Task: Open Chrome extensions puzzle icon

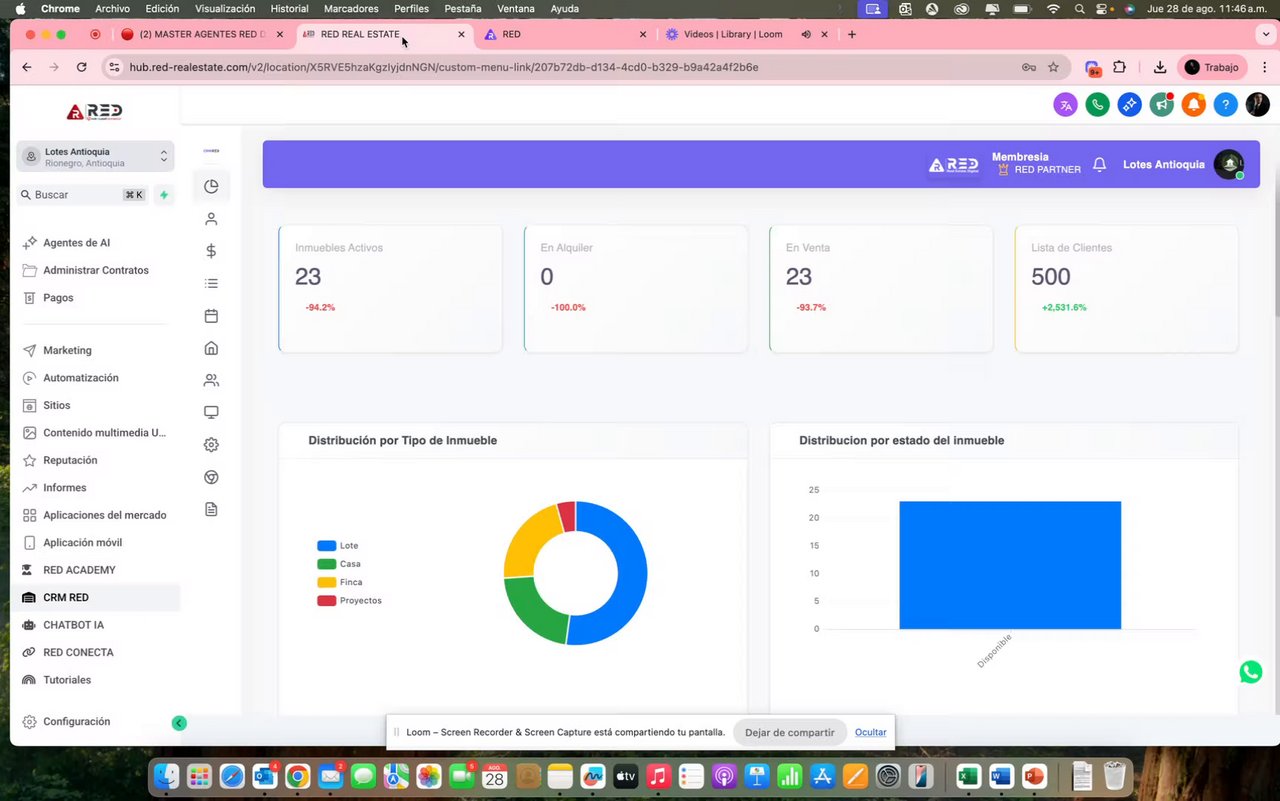Action: (1119, 67)
